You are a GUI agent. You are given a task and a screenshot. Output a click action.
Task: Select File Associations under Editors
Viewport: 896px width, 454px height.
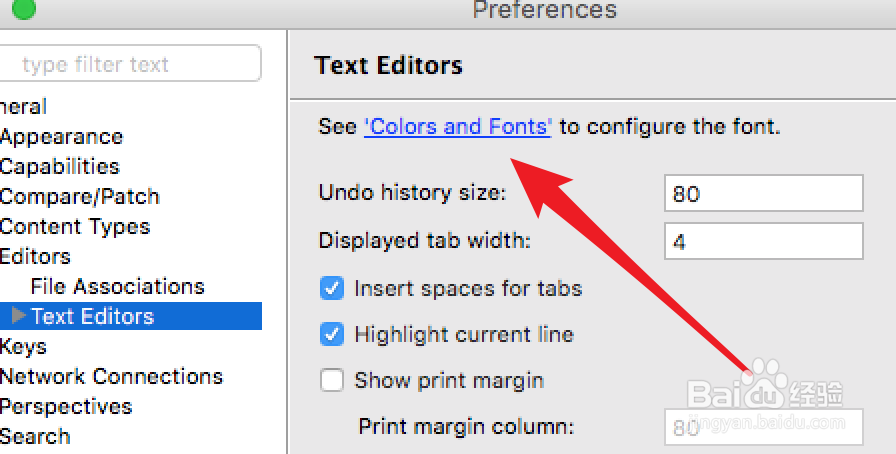coord(117,286)
